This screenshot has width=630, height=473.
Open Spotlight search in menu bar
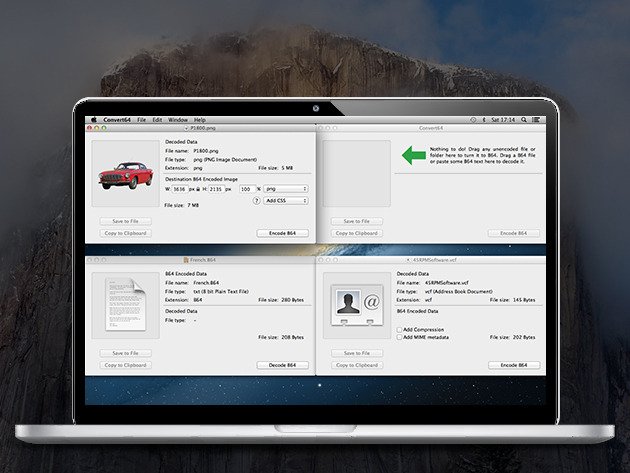[526, 119]
